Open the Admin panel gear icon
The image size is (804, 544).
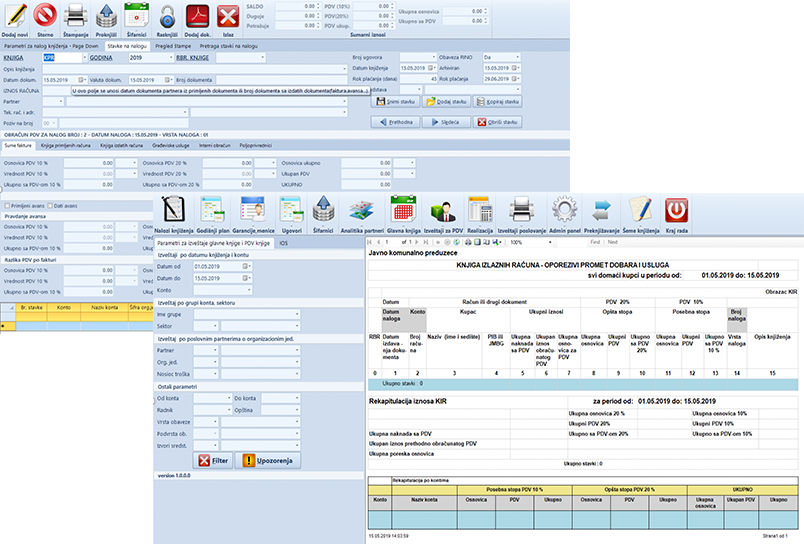point(566,210)
